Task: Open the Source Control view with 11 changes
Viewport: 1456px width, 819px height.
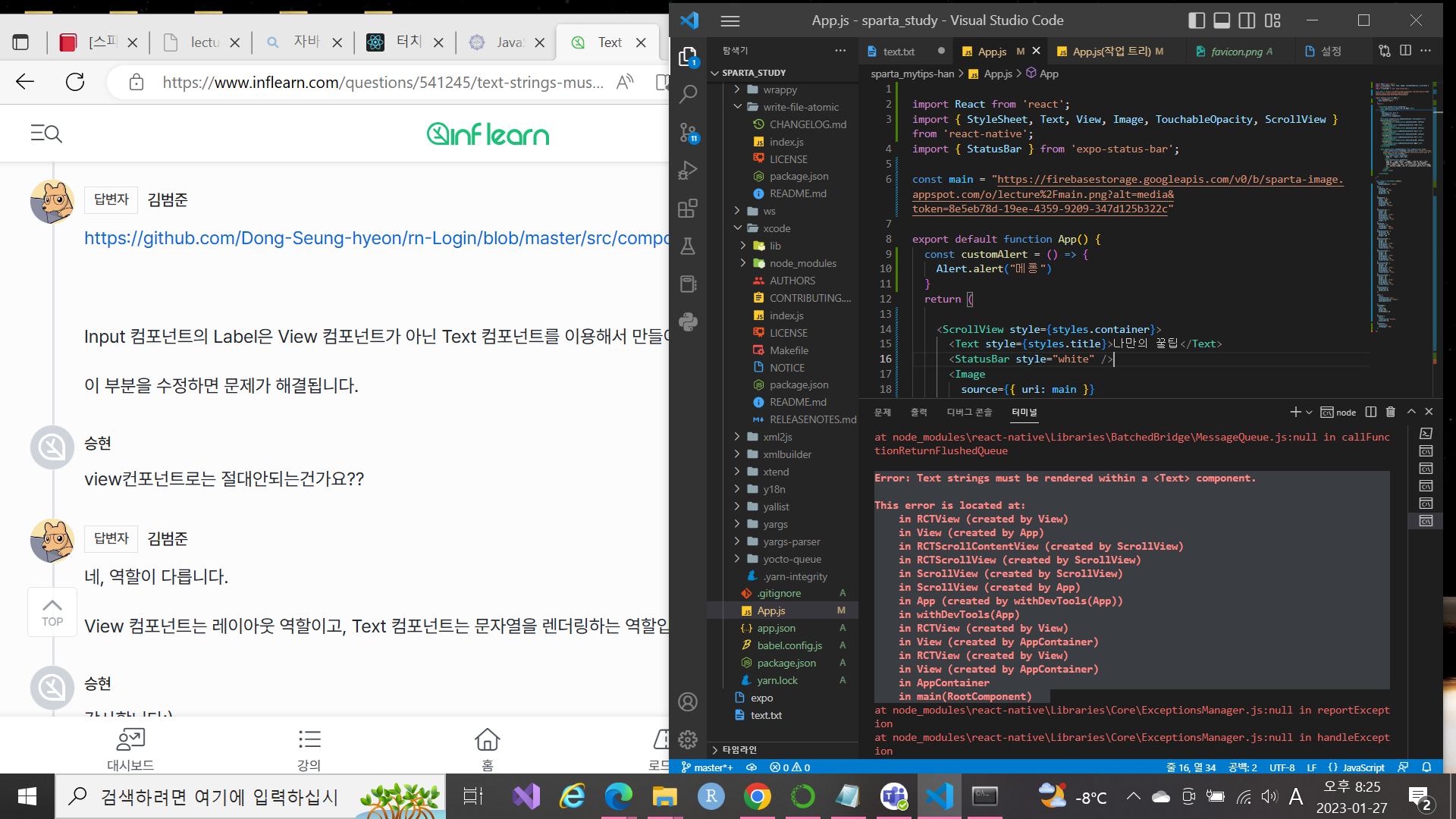Action: click(x=688, y=133)
